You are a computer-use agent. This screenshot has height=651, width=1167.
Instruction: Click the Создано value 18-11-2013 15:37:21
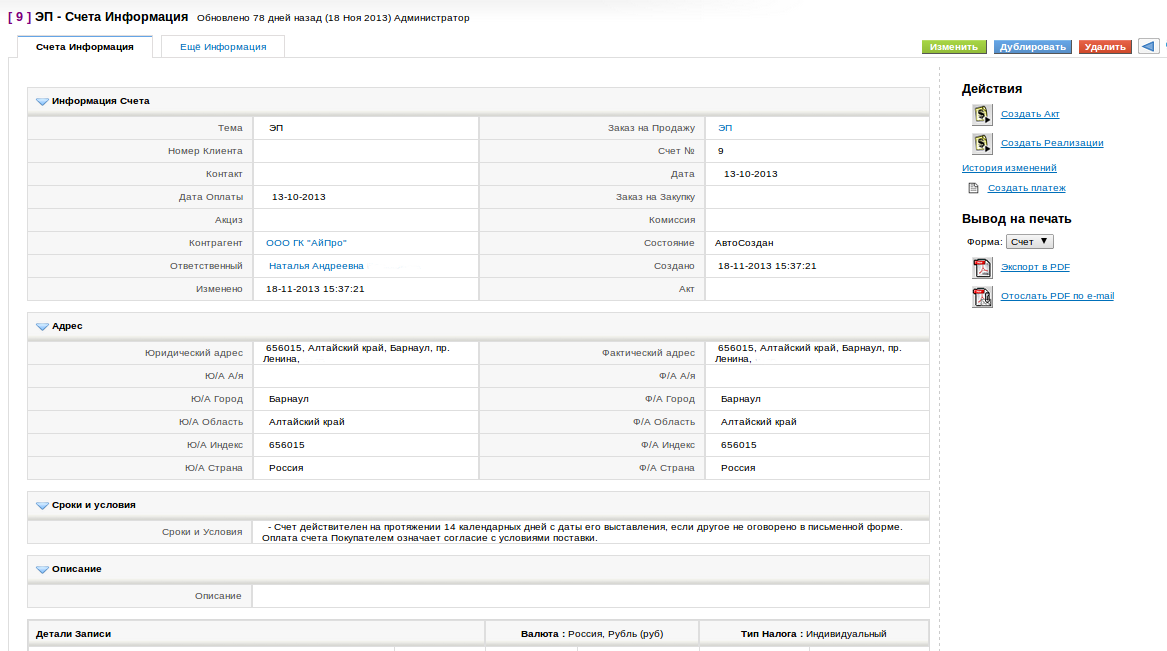767,266
